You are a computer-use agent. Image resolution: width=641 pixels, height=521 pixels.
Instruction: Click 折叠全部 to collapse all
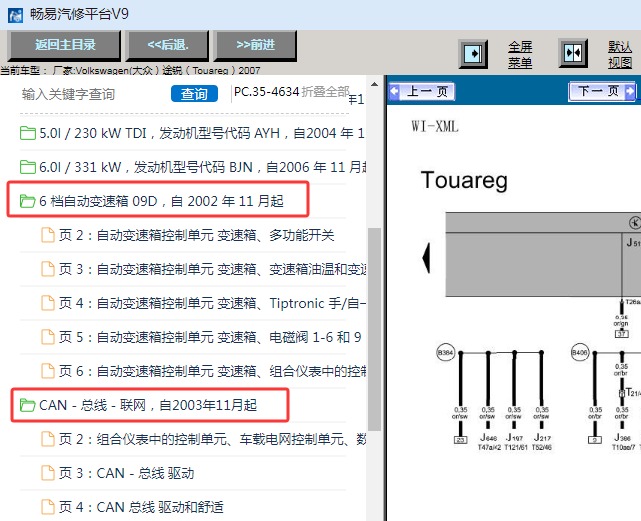325,92
